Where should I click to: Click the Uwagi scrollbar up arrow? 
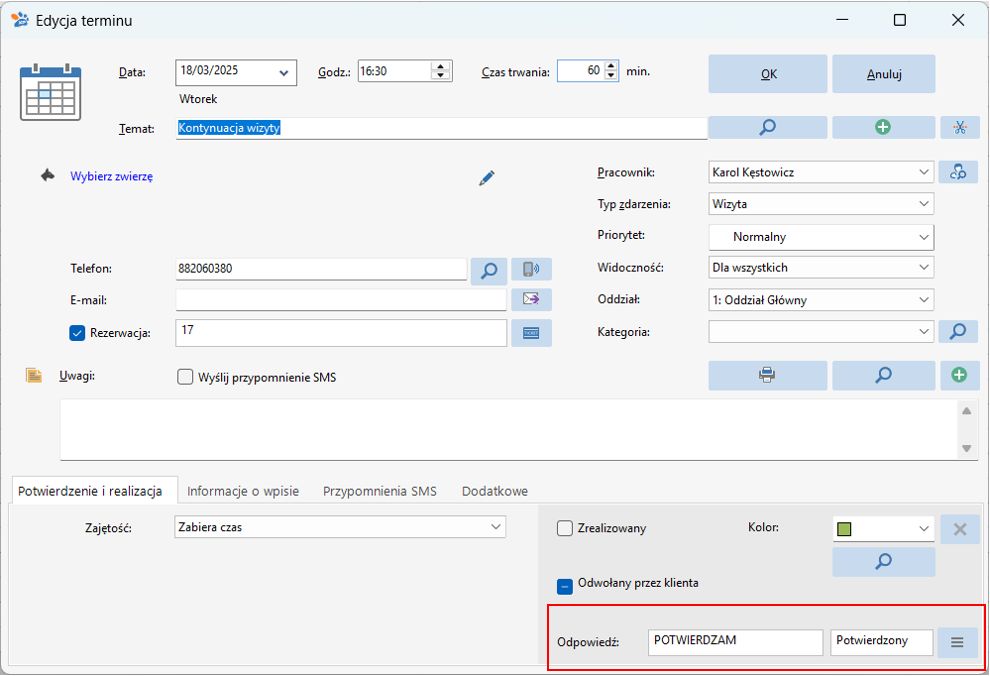point(967,411)
